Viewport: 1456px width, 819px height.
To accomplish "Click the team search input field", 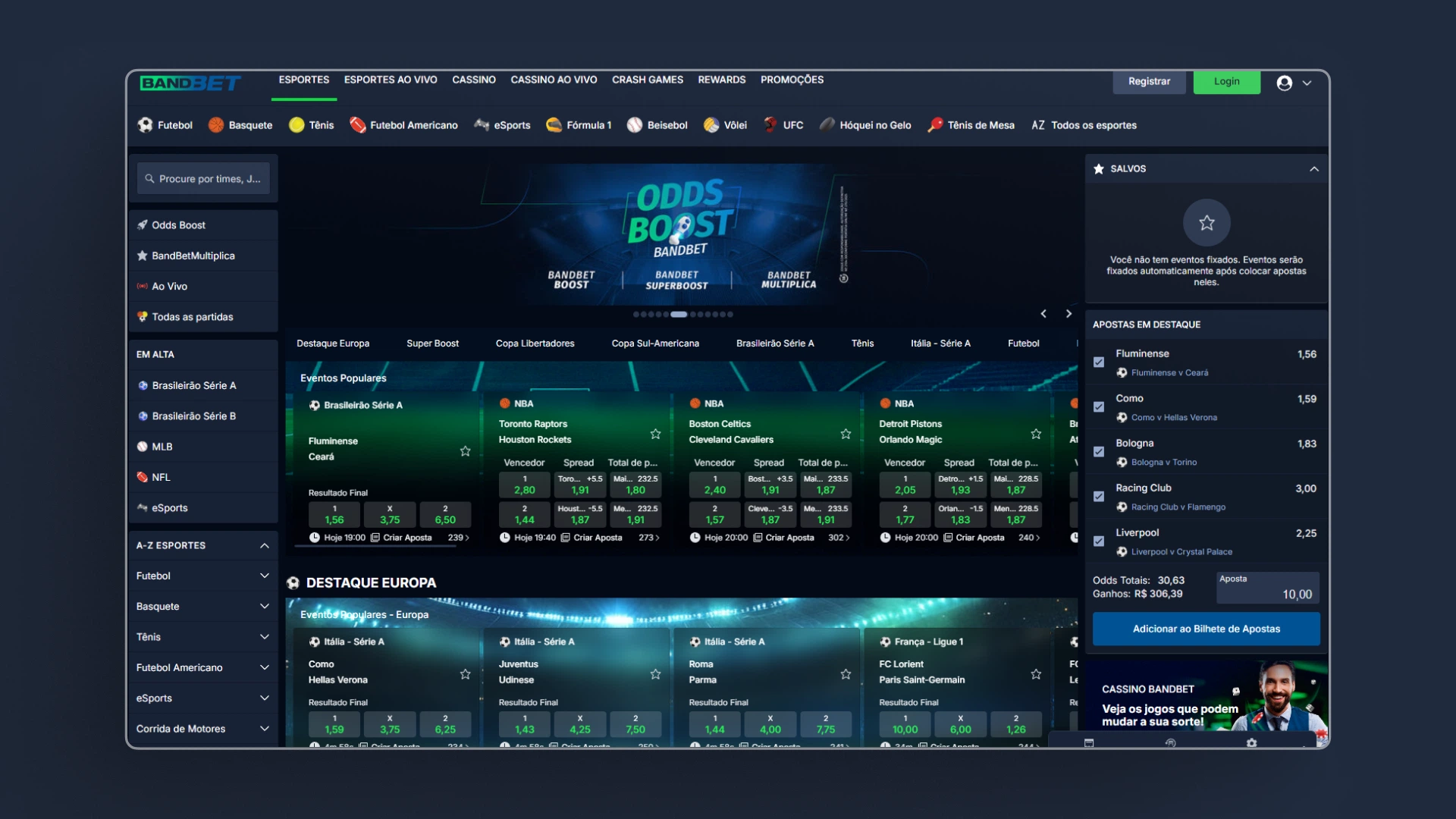I will (x=205, y=179).
